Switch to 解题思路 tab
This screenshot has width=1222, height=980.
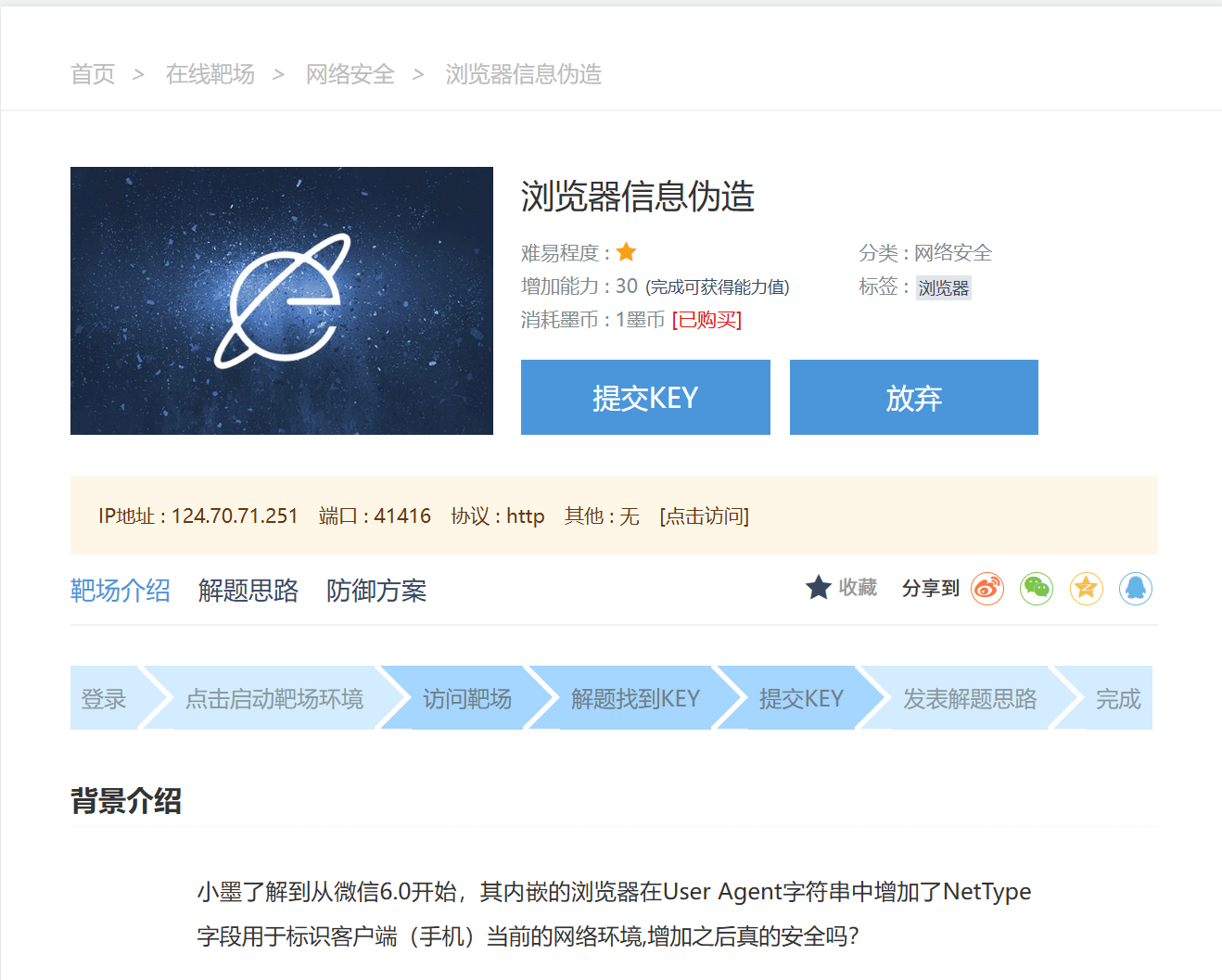[x=248, y=591]
